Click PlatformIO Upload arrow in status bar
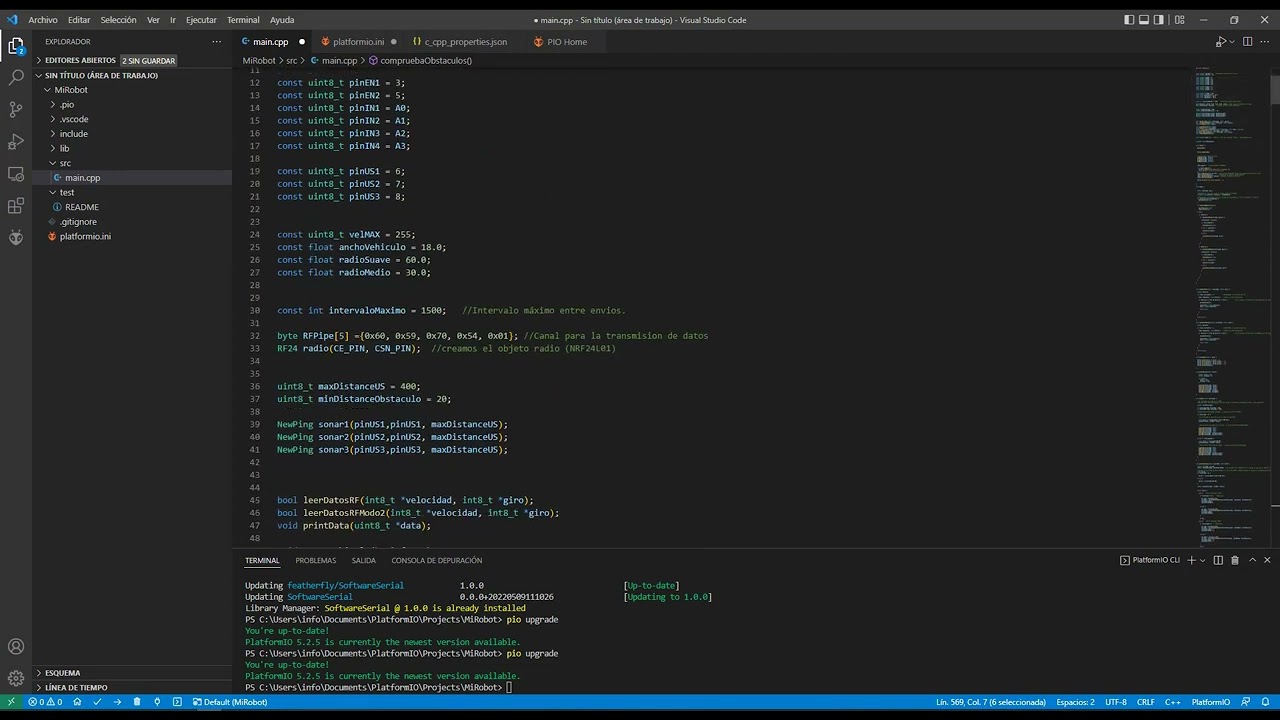1280x720 pixels. 118,702
